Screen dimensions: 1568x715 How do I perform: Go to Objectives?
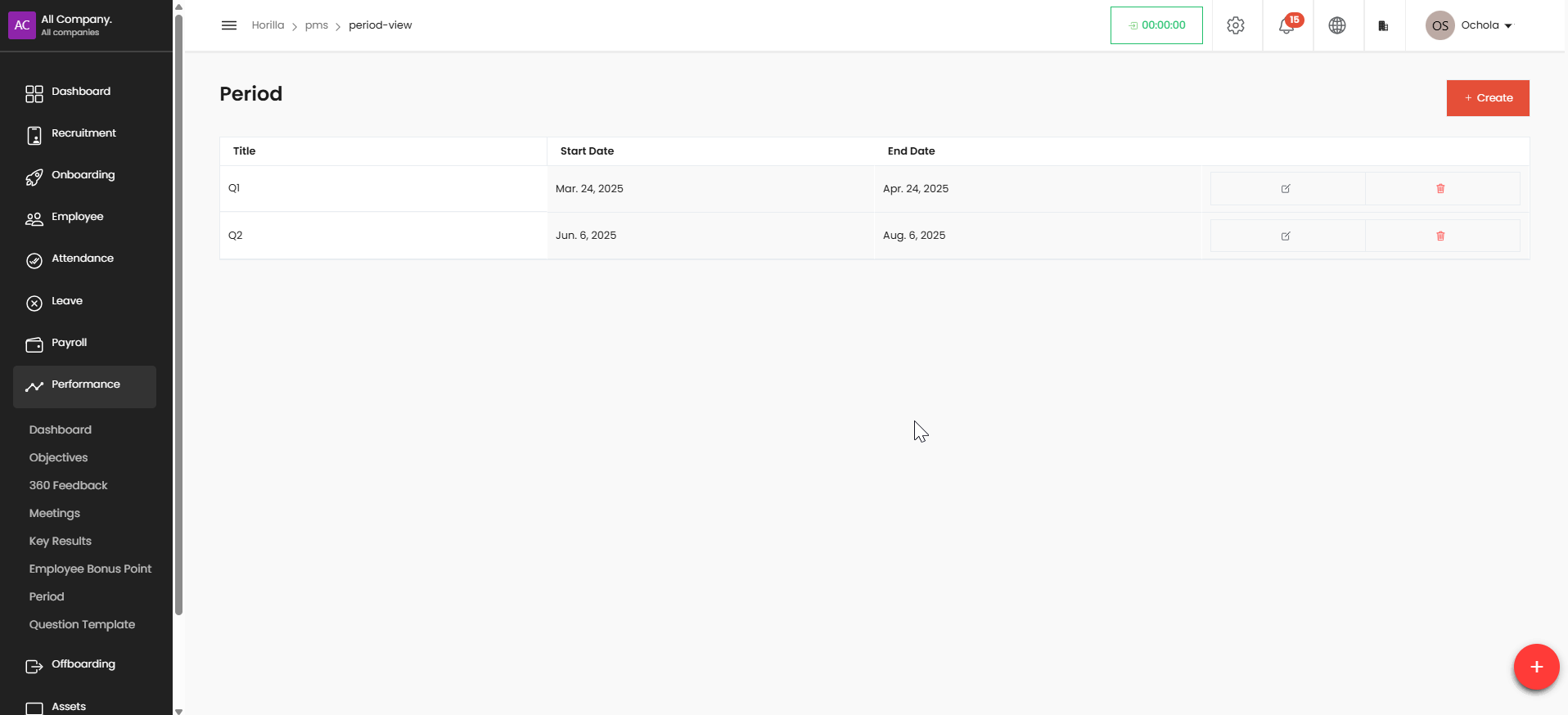(x=58, y=457)
